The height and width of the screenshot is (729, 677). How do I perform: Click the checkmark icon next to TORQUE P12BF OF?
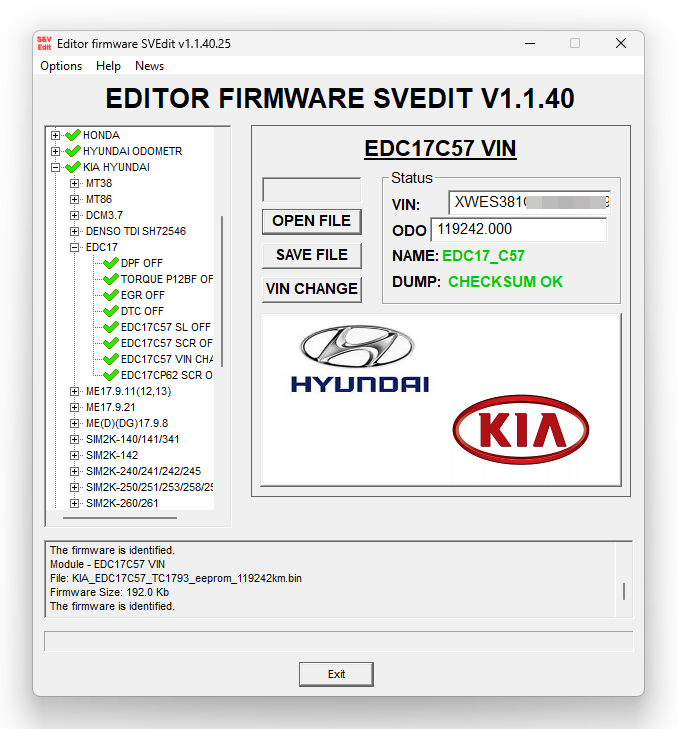click(x=111, y=279)
